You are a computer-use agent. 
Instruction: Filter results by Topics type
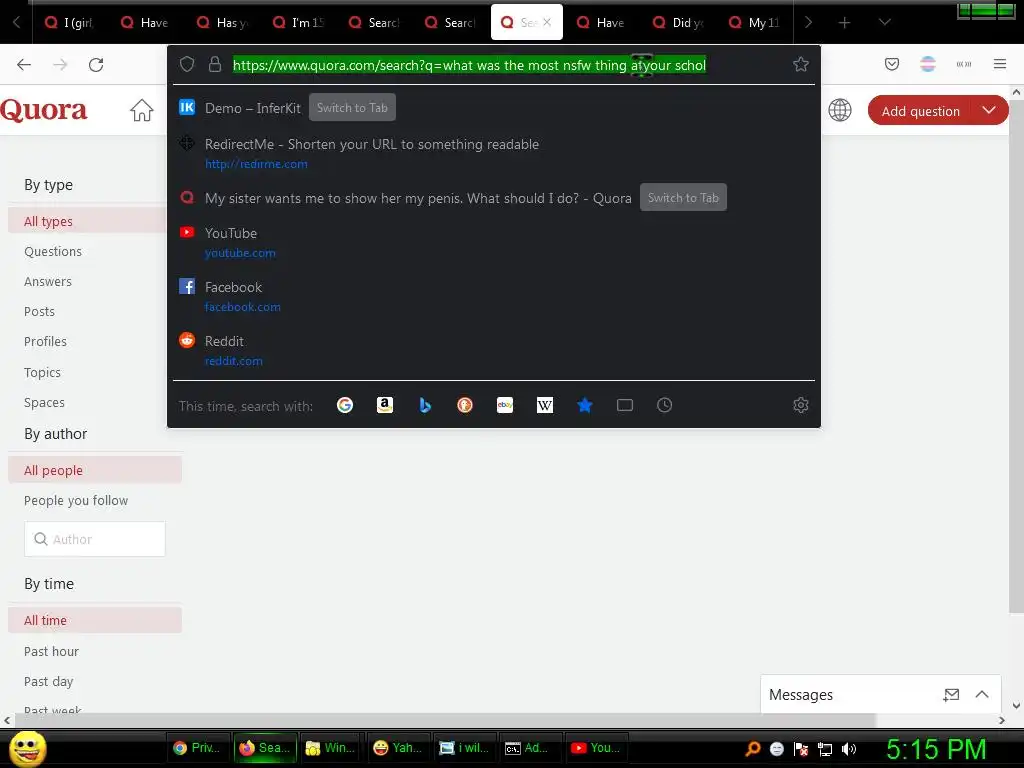[42, 372]
